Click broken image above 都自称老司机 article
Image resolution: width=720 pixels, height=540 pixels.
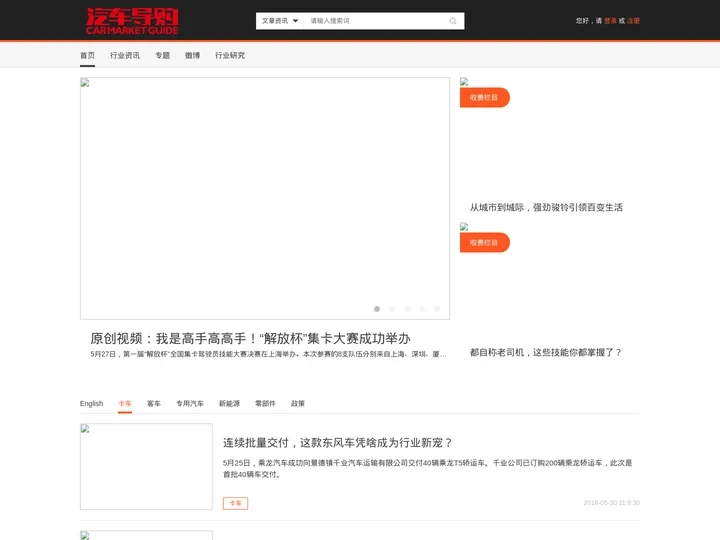coord(464,227)
